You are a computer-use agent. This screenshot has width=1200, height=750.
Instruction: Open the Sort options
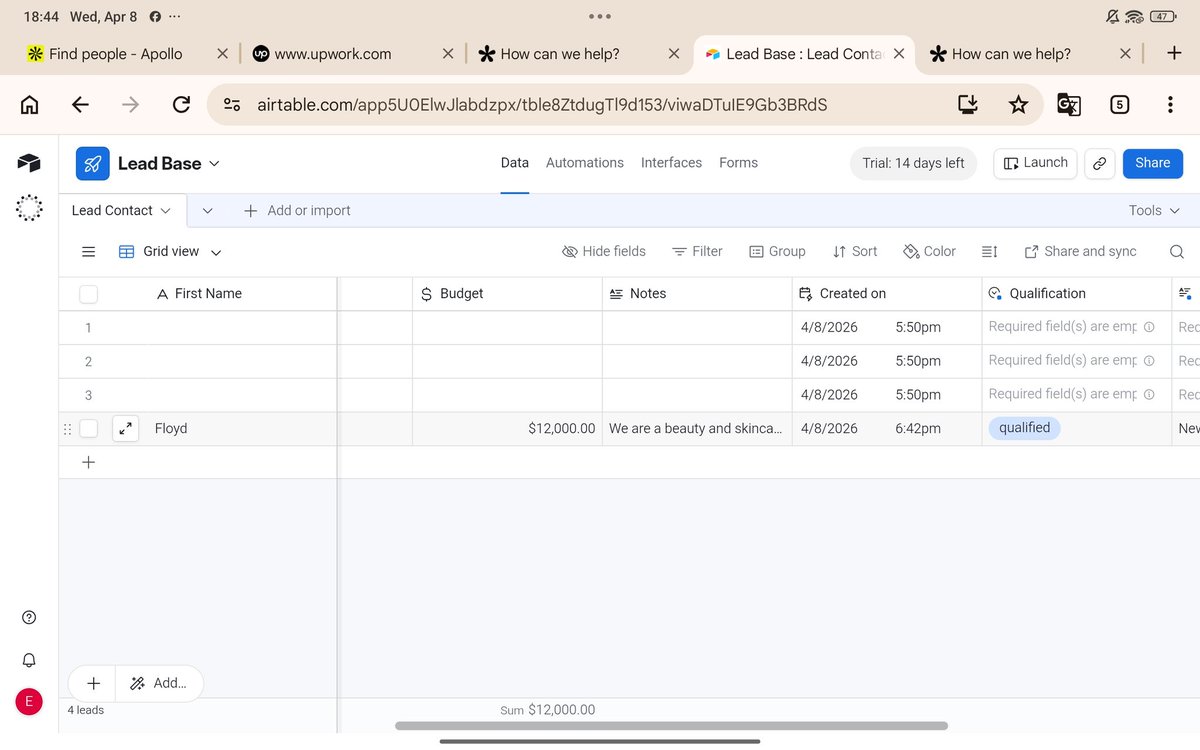click(x=855, y=252)
